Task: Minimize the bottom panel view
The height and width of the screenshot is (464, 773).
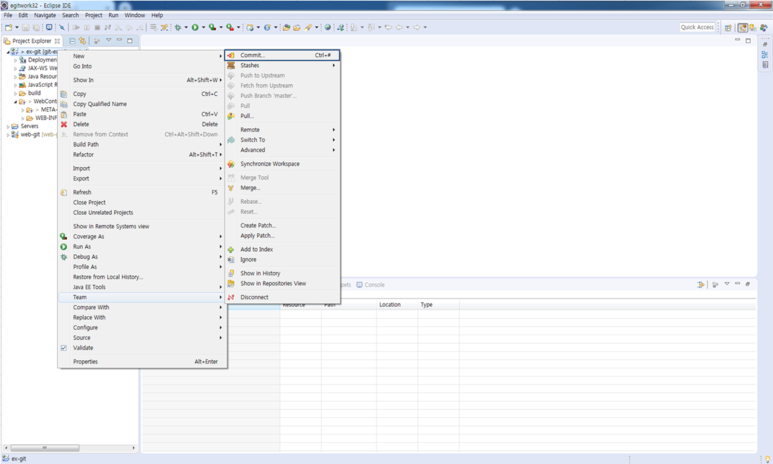Action: pos(738,284)
